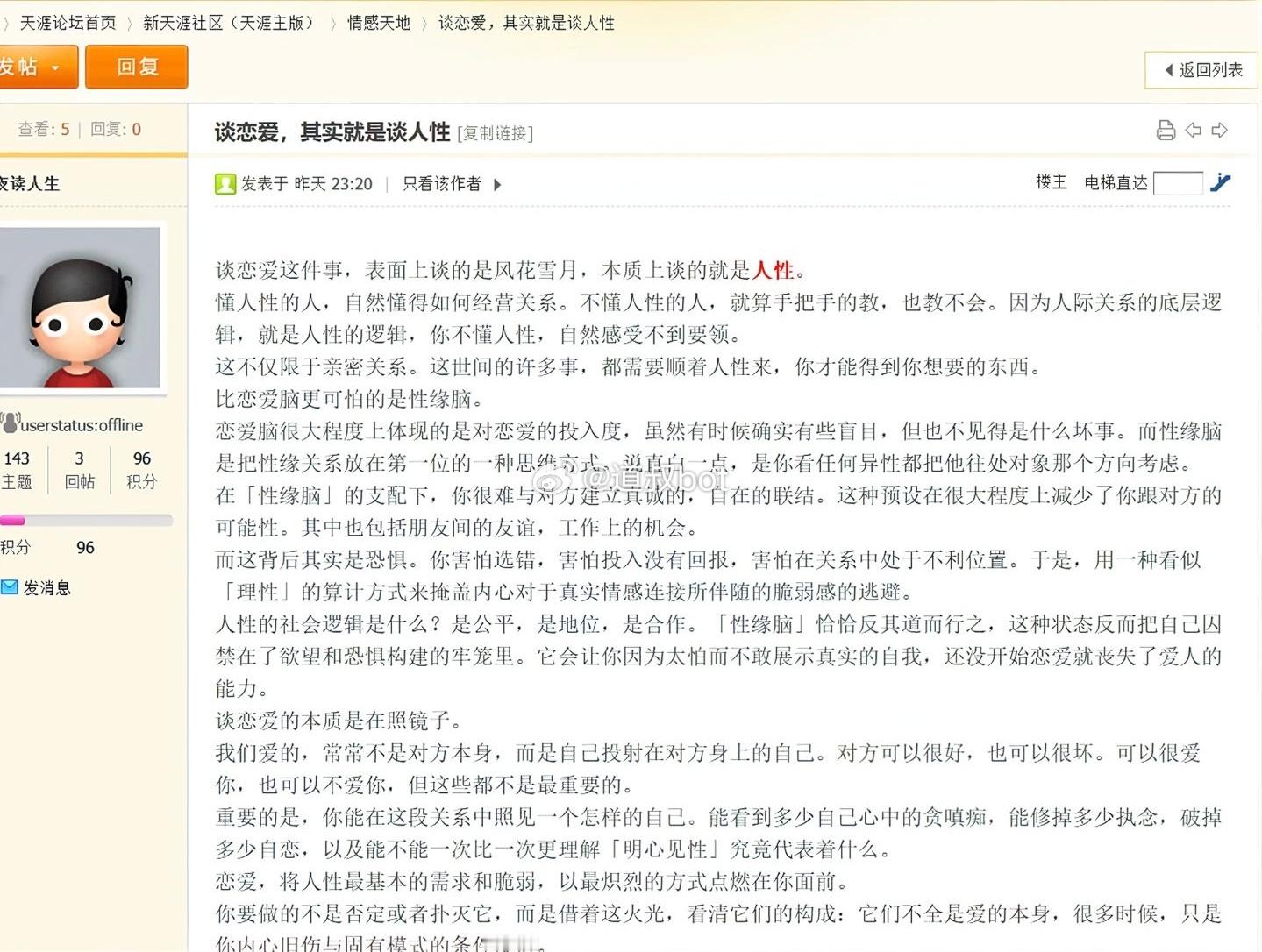Viewport: 1262px width, 952px height.
Task: Click the arrow after 只看该作者
Action: point(497,184)
